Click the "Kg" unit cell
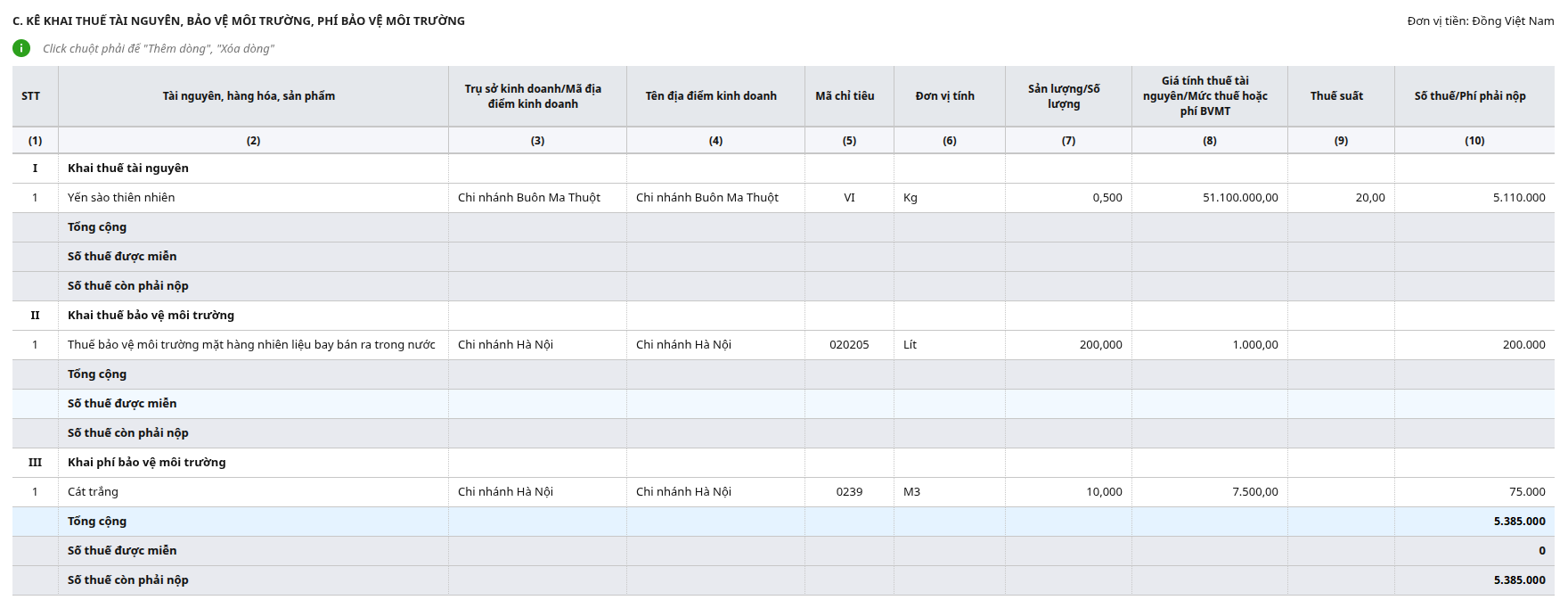The image size is (1568, 600). pyautogui.click(x=949, y=198)
